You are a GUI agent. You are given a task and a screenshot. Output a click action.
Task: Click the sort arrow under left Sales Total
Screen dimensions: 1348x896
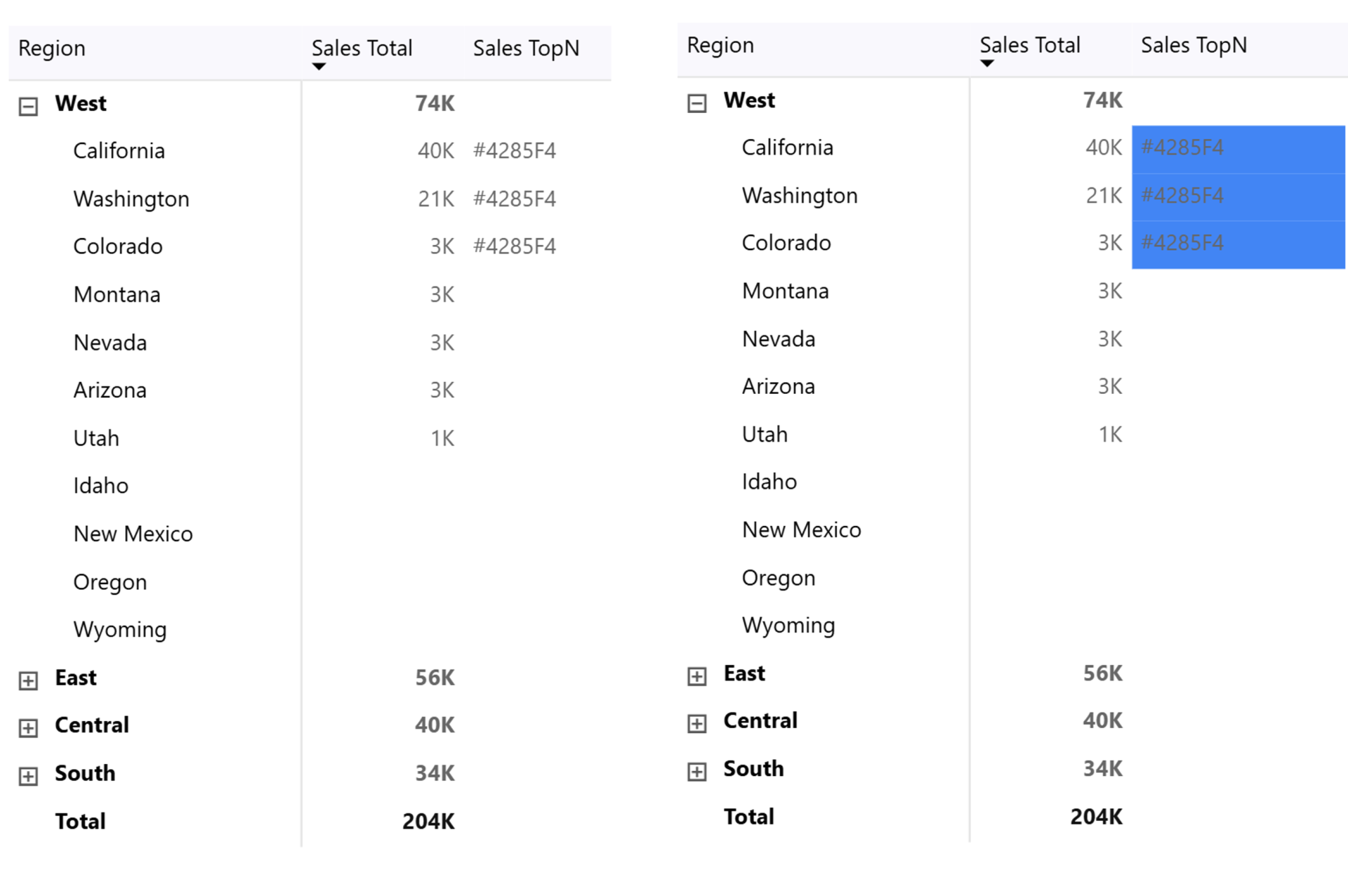(x=319, y=67)
